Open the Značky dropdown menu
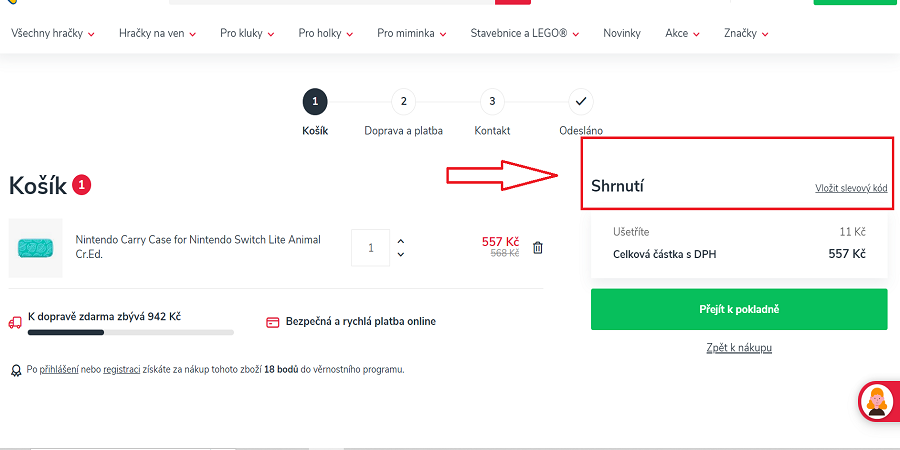Image resolution: width=900 pixels, height=450 pixels. point(746,33)
